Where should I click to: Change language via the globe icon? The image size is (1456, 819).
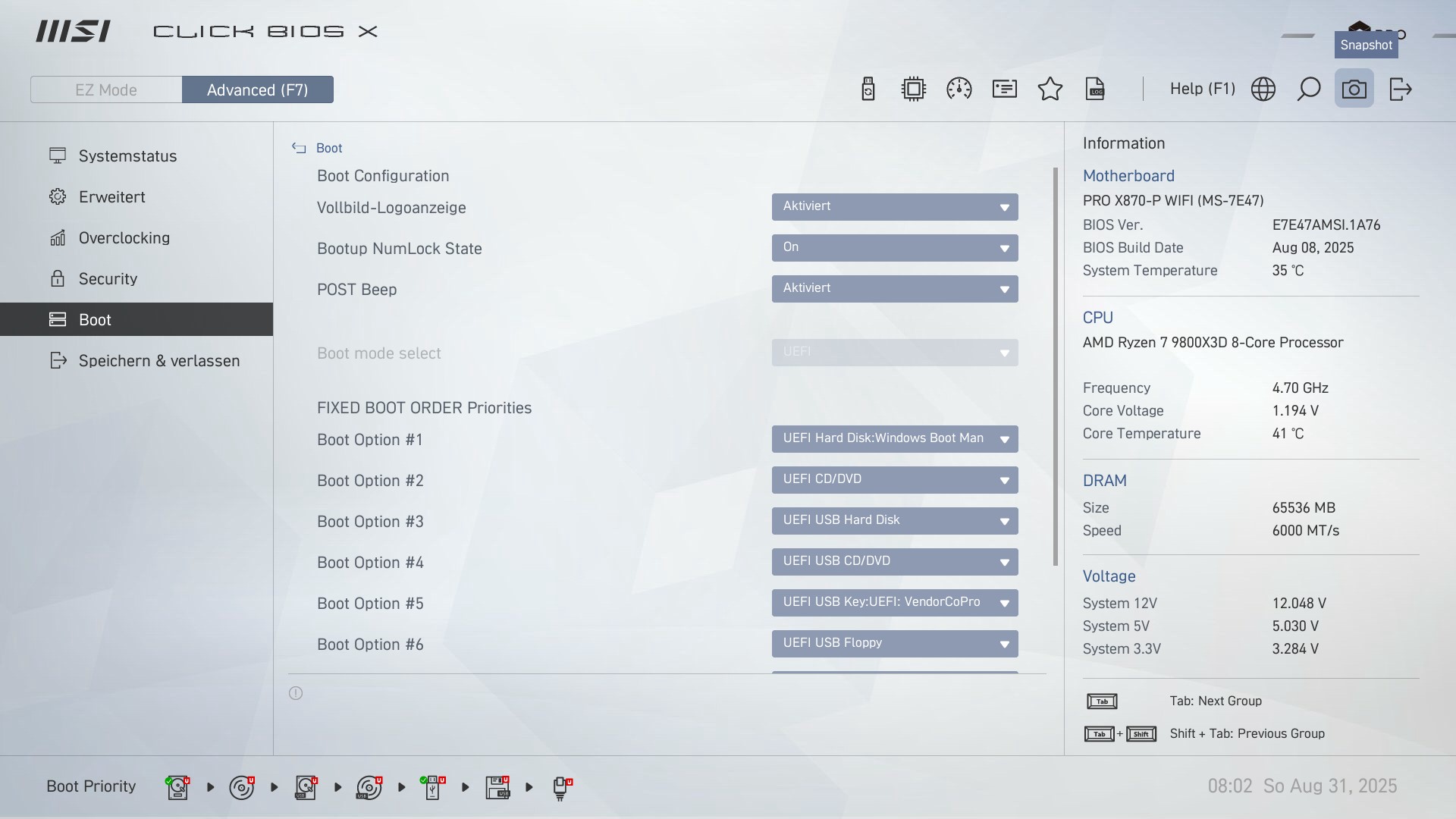point(1264,89)
